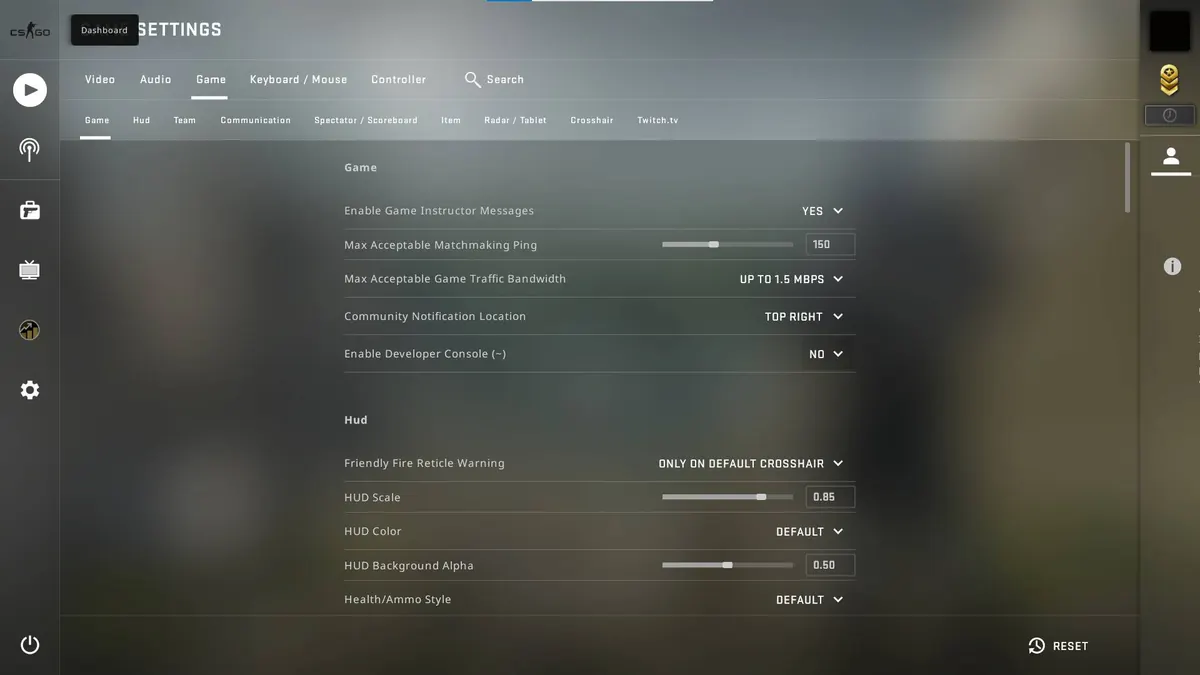Jump to the Team sub-tab

click(x=185, y=120)
